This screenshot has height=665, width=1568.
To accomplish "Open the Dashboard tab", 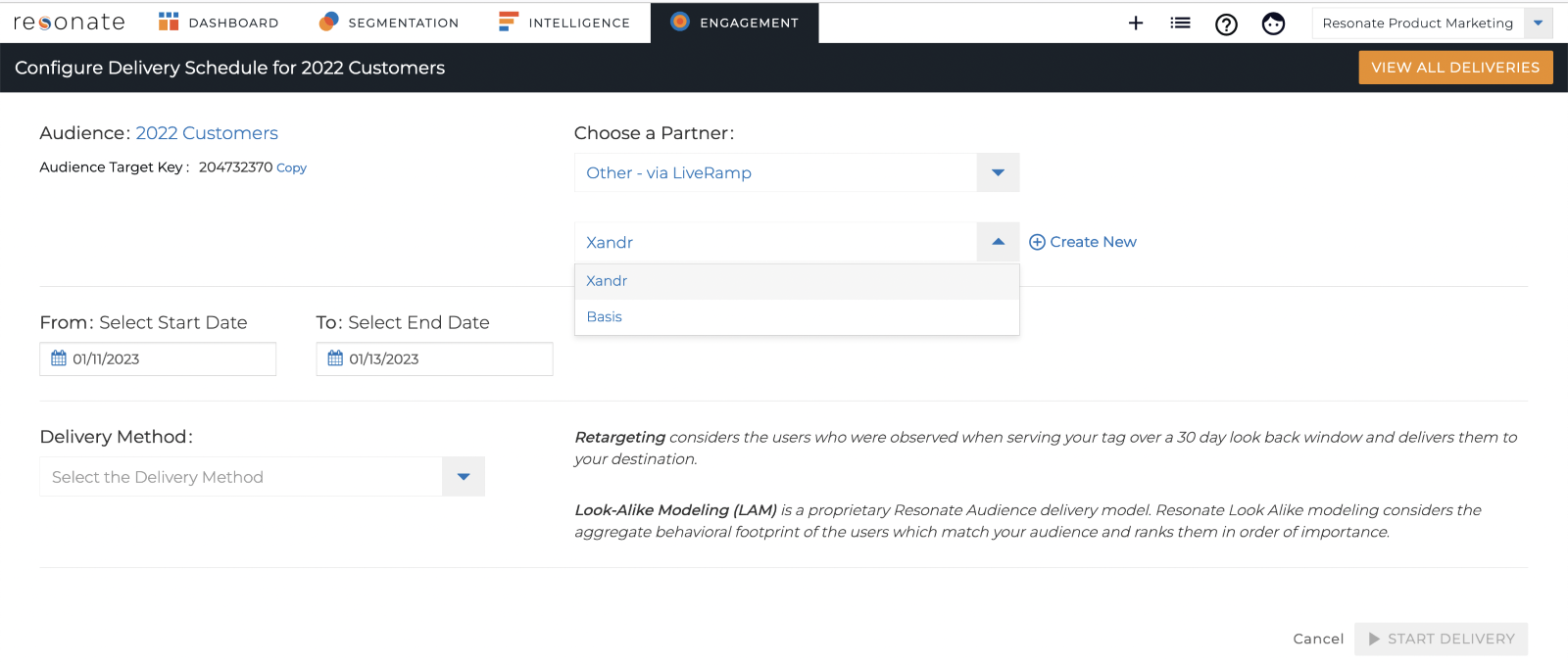I will pyautogui.click(x=219, y=23).
